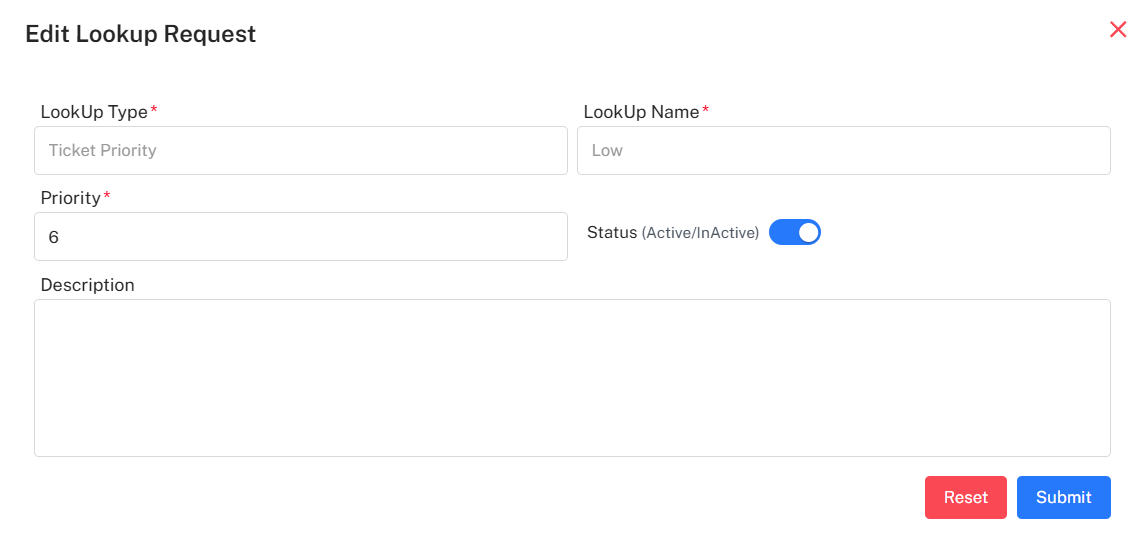Image resolution: width=1147 pixels, height=553 pixels.
Task: Click the Edit Lookup Request heading
Action: [140, 34]
